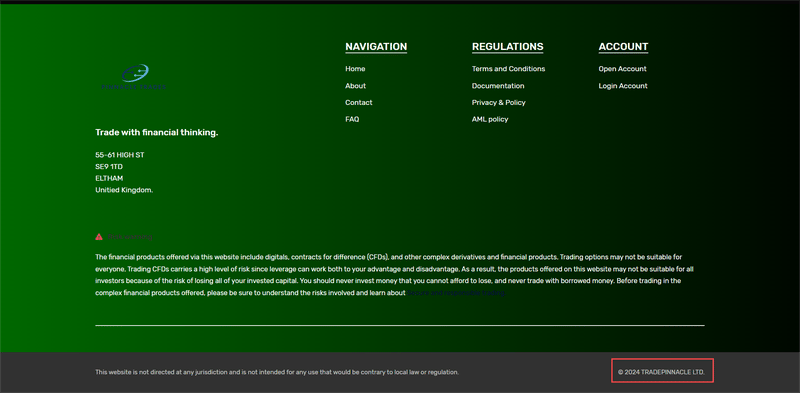800x393 pixels.
Task: Click the red risk warning triangle icon
Action: (99, 237)
